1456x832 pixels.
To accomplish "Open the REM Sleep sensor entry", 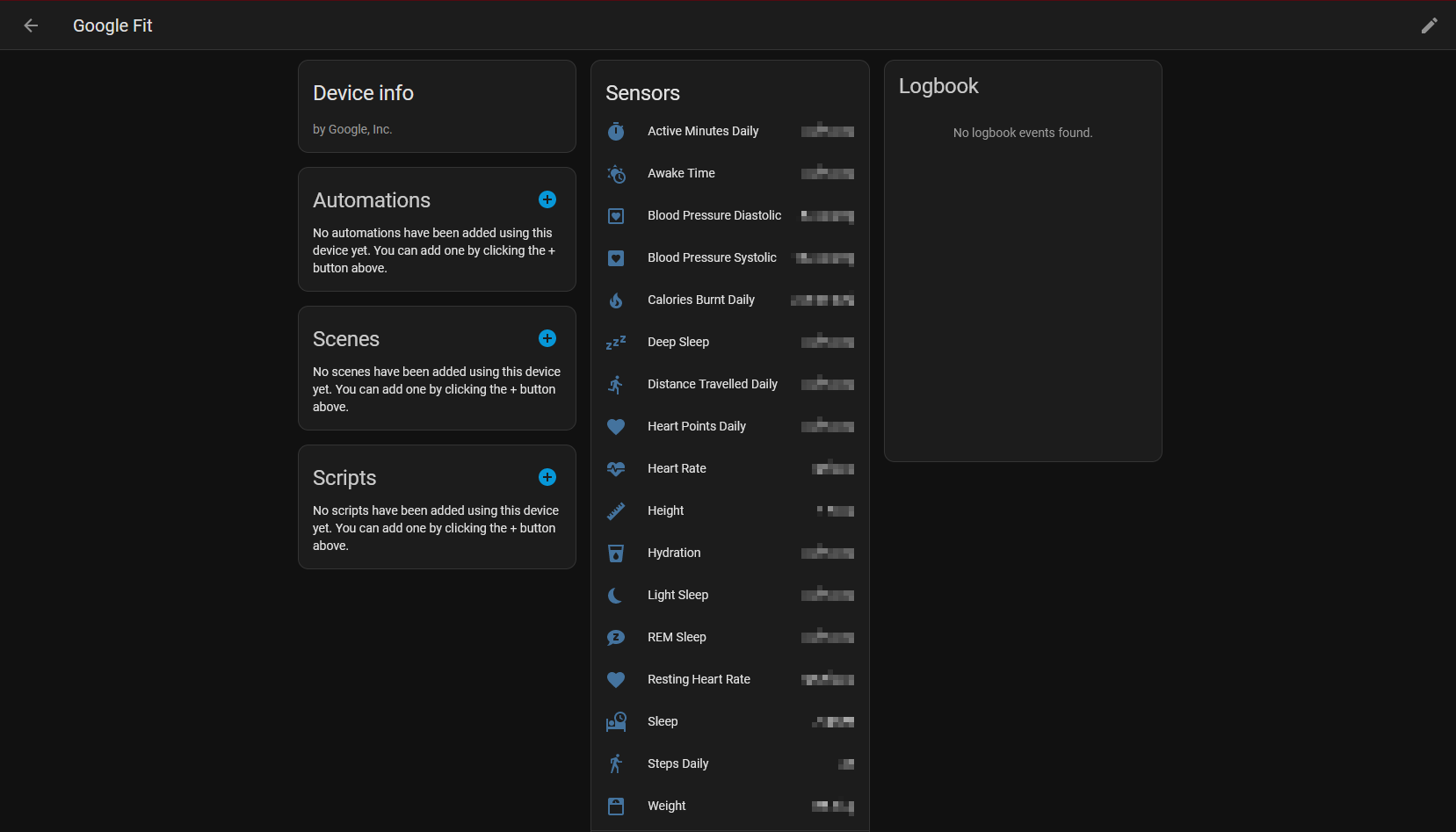I will pos(730,637).
